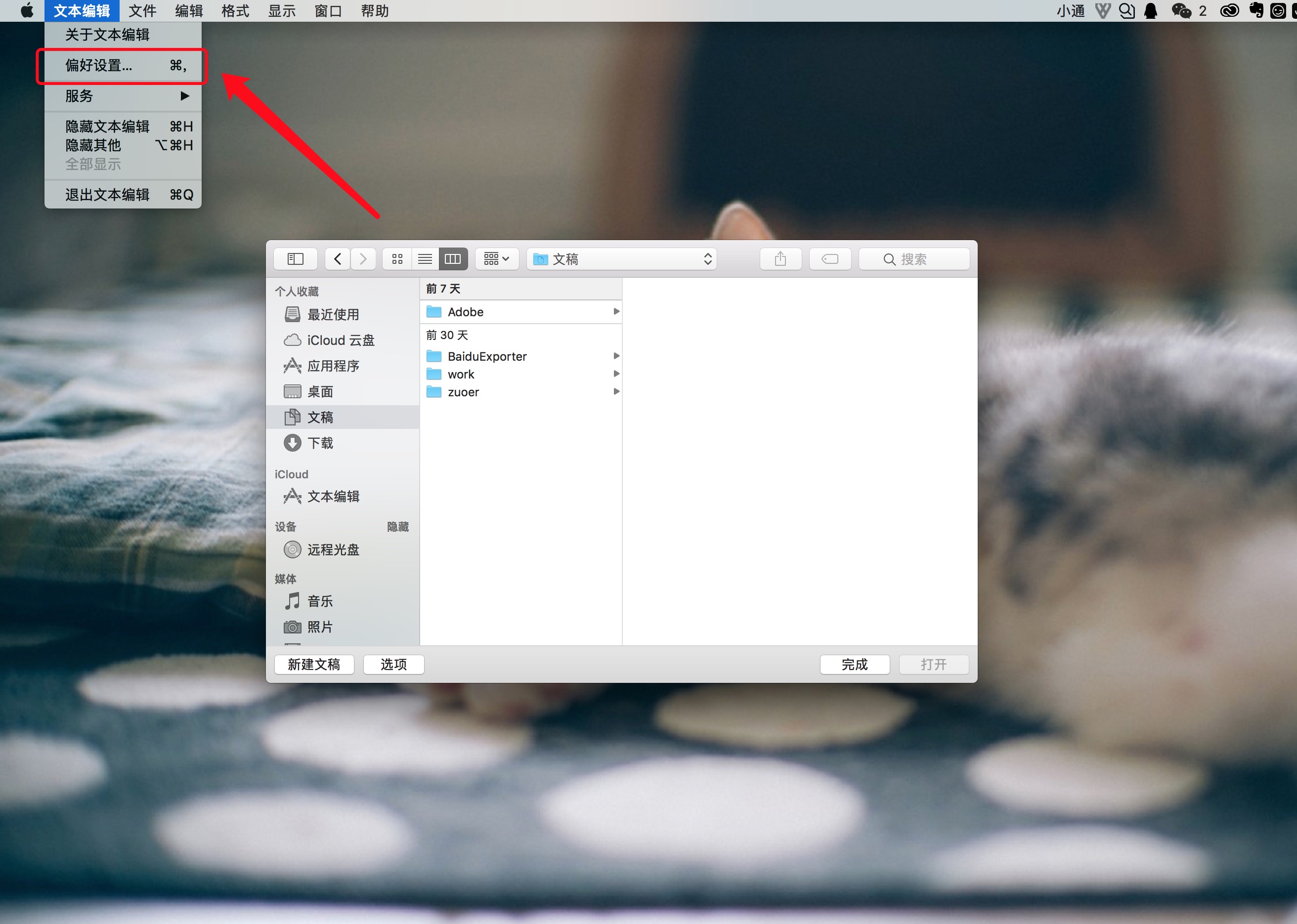Open the Apple menu
The image size is (1297, 924).
click(27, 11)
